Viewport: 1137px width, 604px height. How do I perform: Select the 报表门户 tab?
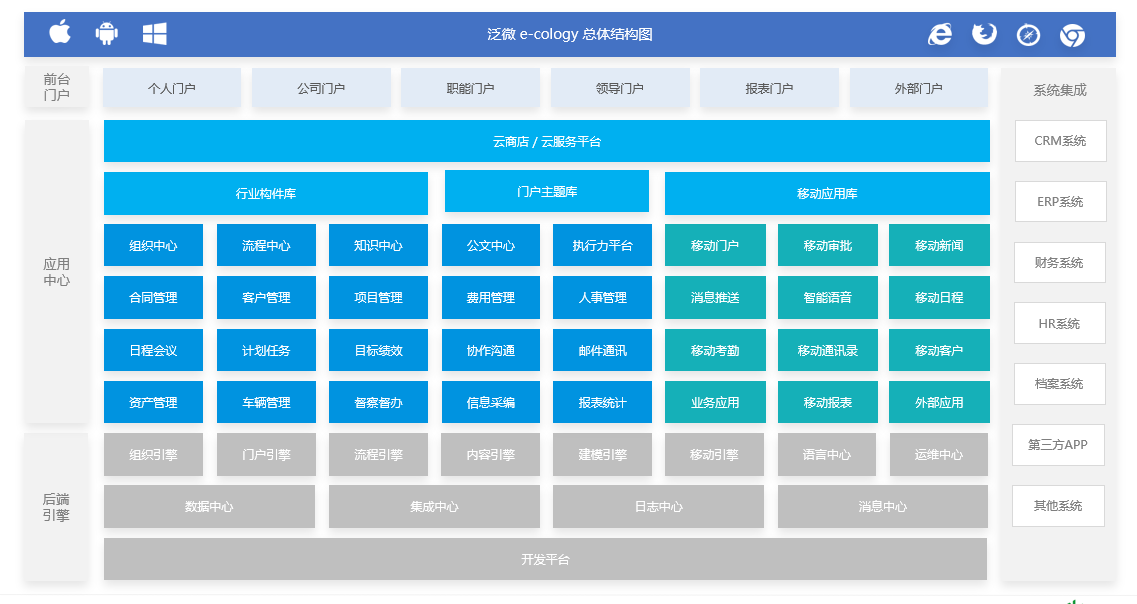pyautogui.click(x=769, y=88)
